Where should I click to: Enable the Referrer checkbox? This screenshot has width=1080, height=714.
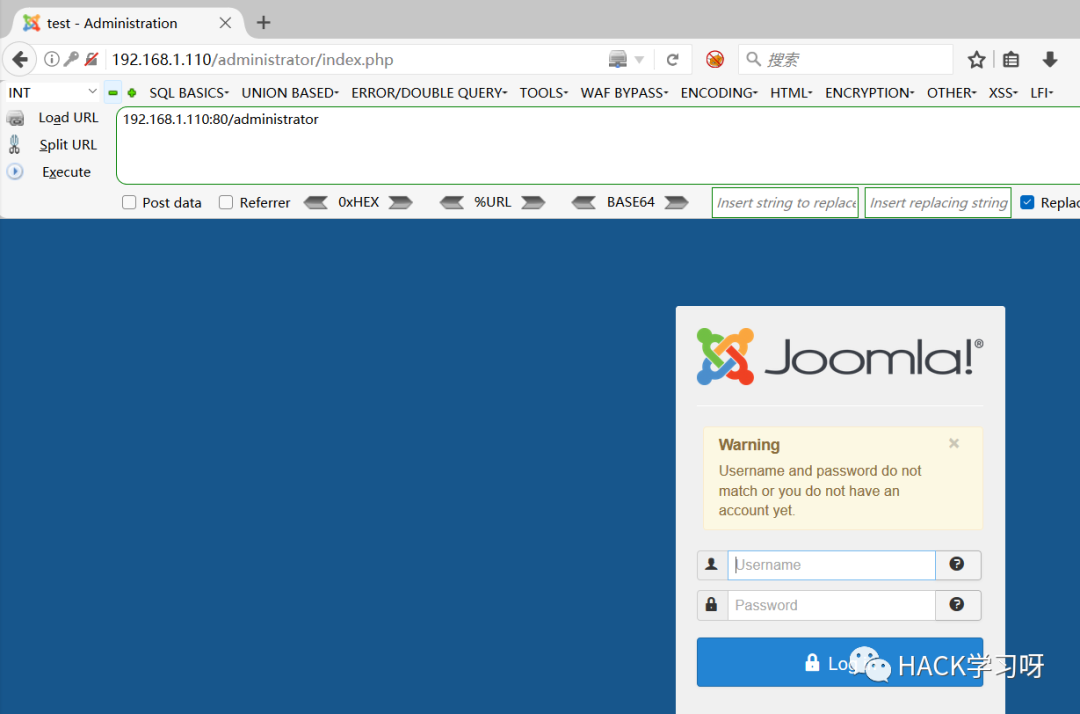coord(226,202)
